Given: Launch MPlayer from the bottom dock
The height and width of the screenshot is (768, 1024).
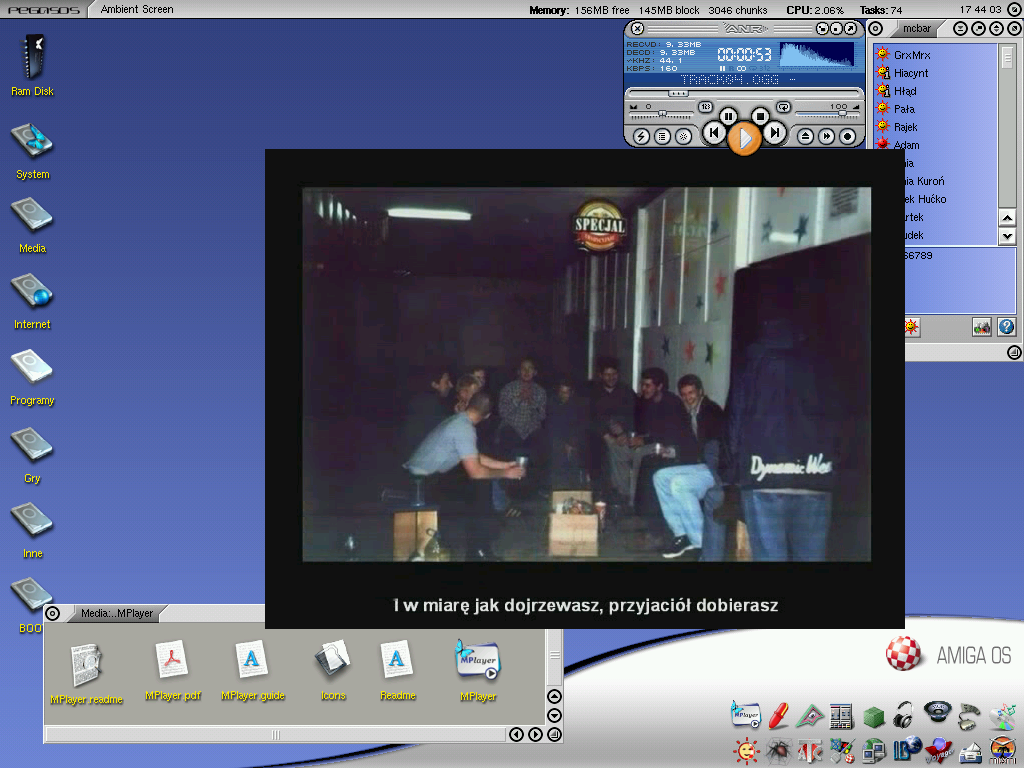Looking at the screenshot, I should 746,715.
